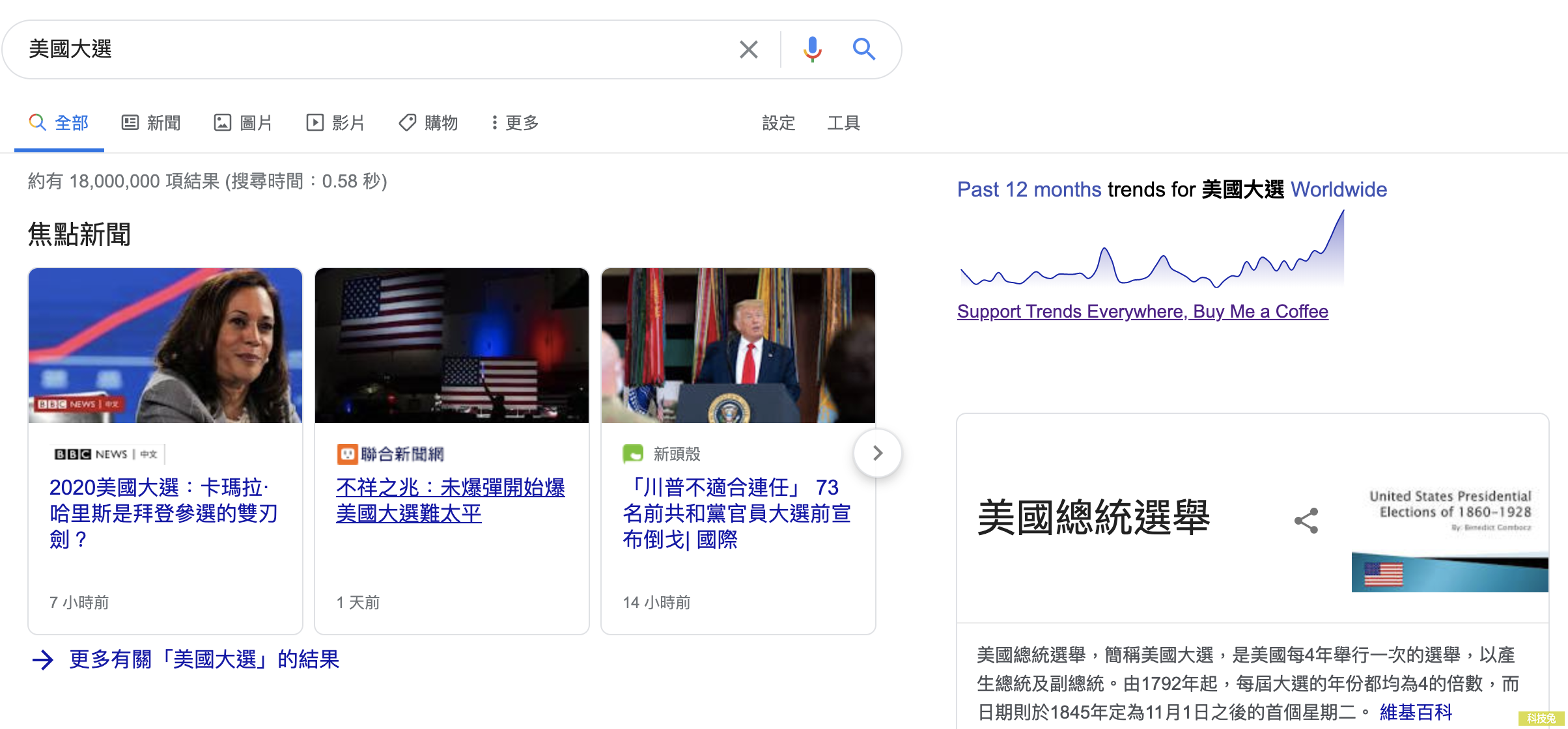Open headline 2020美國大選：卡瑪拉·哈里斯
1568x729 pixels.
[164, 514]
